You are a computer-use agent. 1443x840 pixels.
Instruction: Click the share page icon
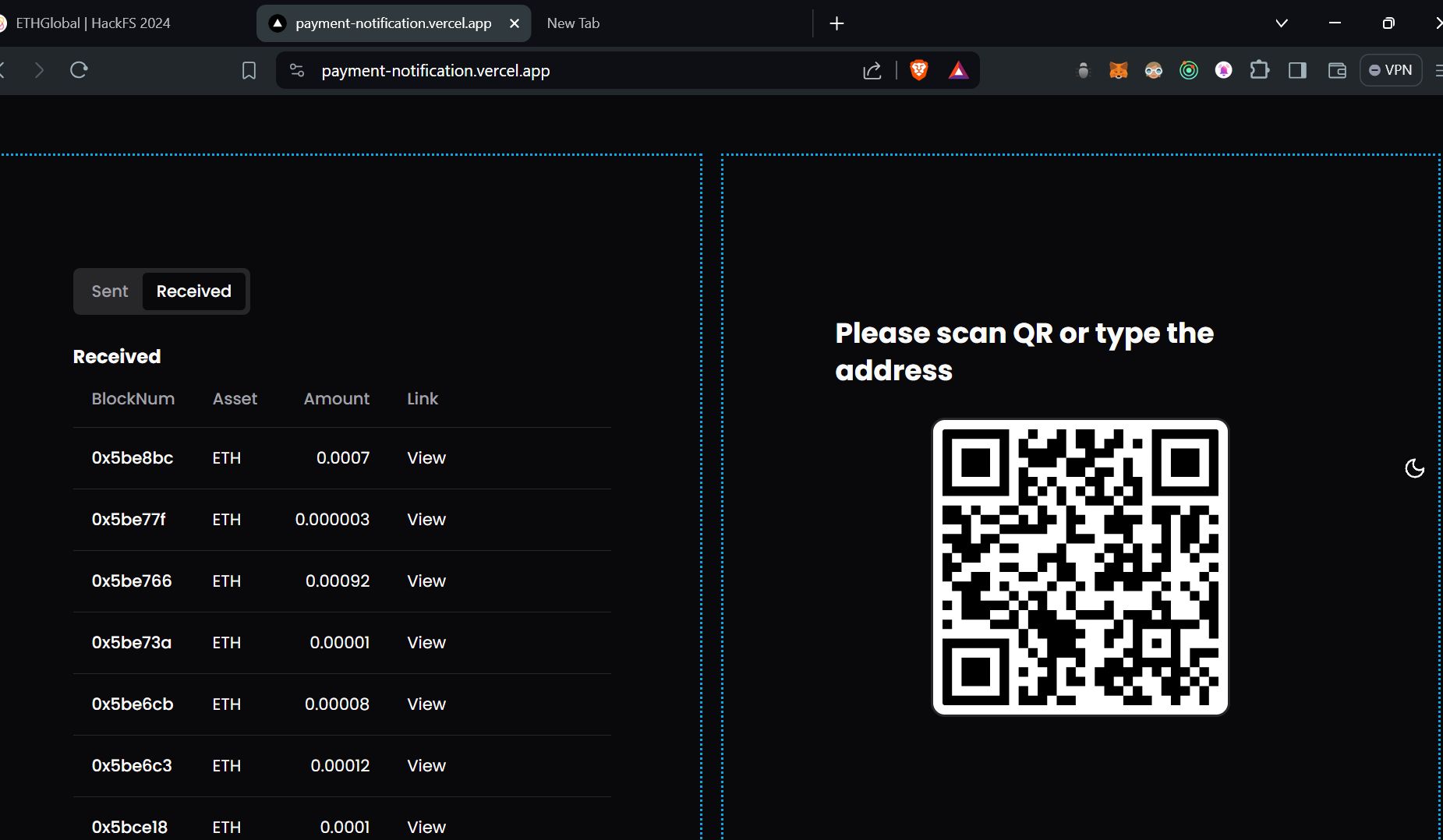click(x=872, y=71)
